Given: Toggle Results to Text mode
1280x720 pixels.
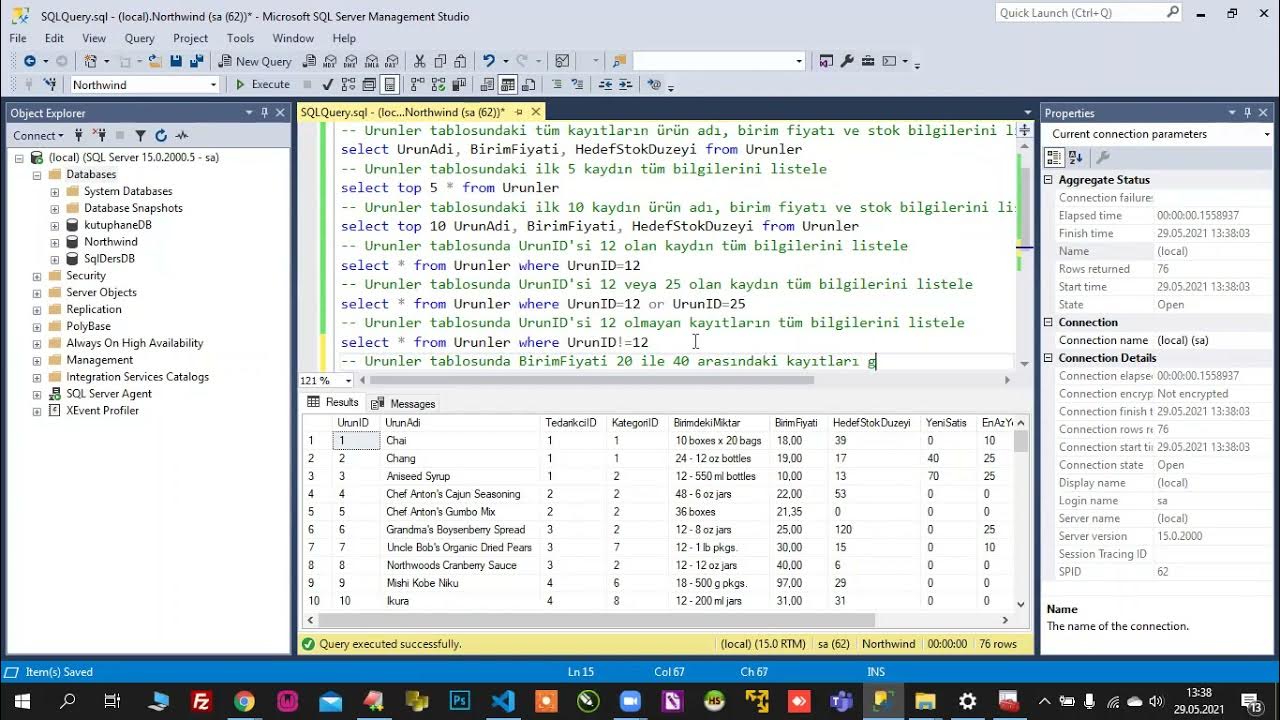Looking at the screenshot, I should [x=487, y=85].
